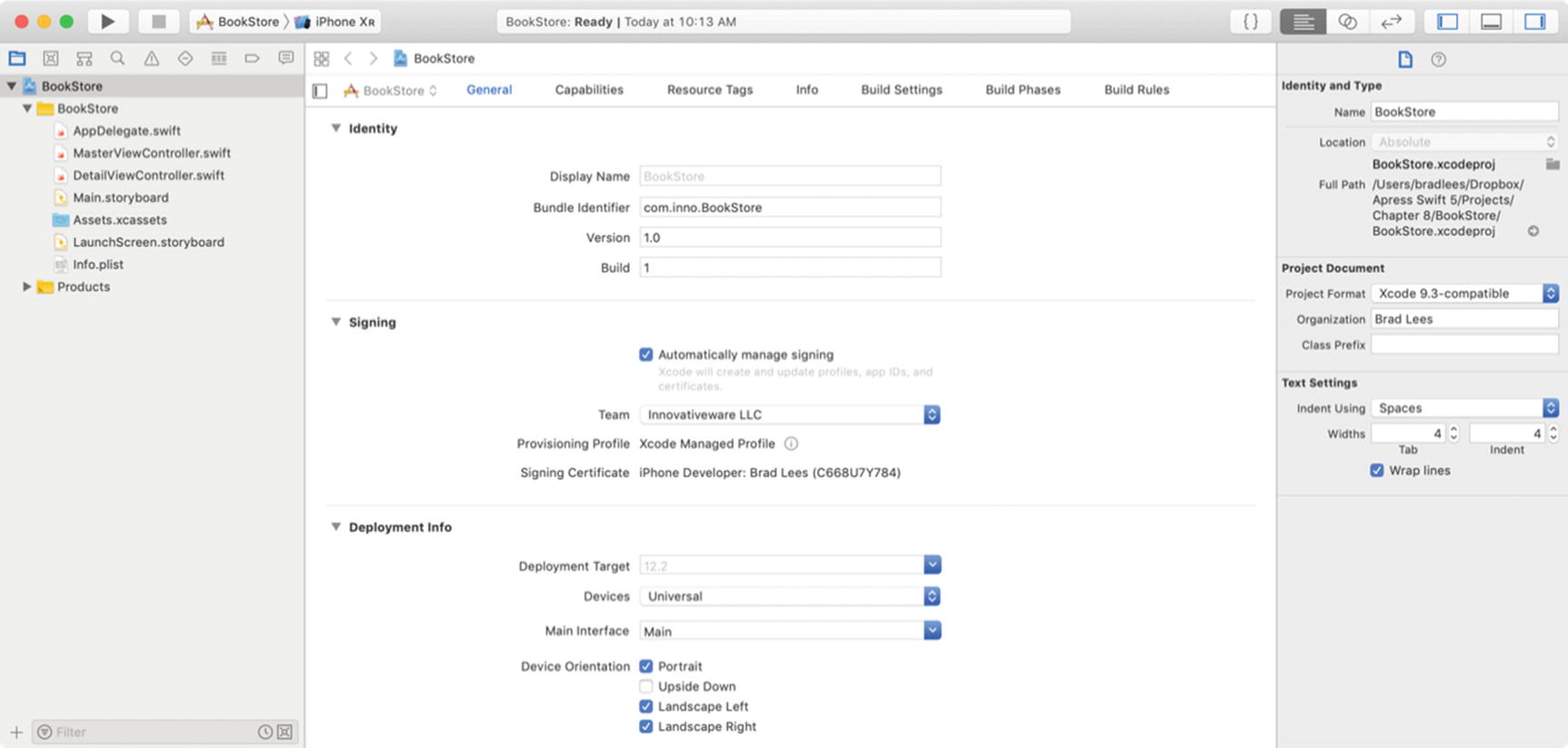Collapse the Signing section
1568x748 pixels.
(x=336, y=322)
